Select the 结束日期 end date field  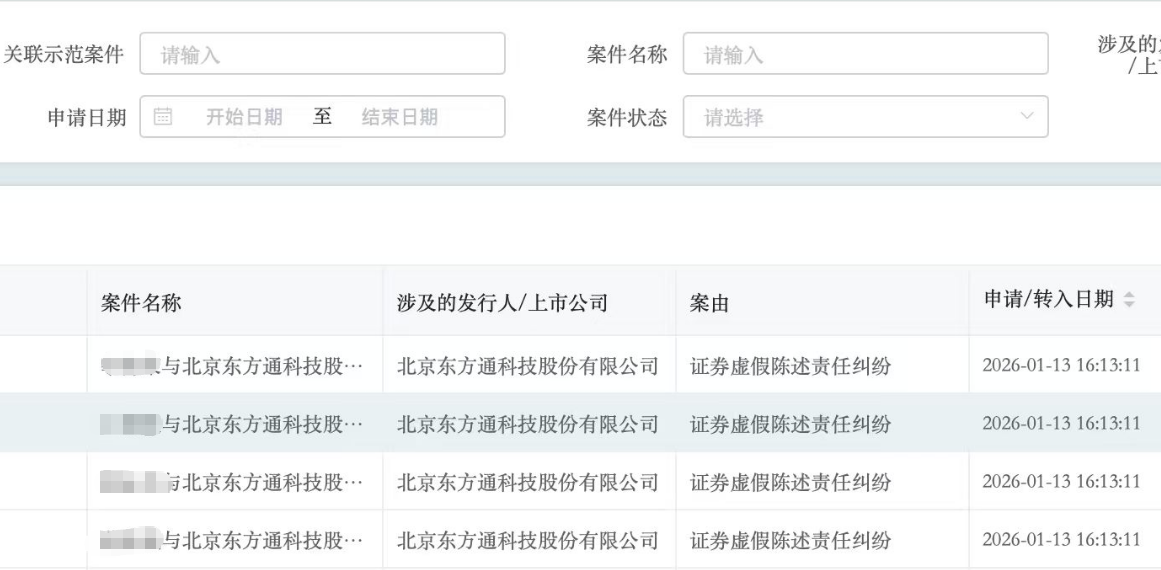(400, 117)
